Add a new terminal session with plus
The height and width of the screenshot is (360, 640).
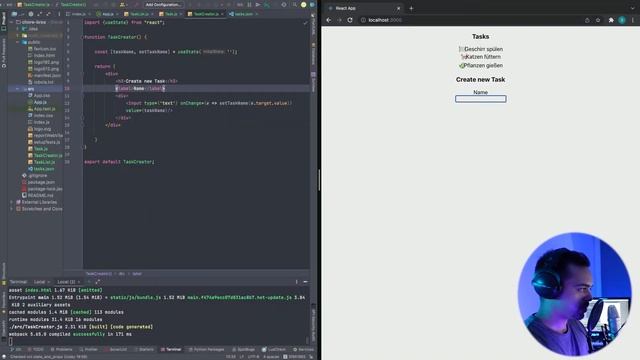(89, 282)
